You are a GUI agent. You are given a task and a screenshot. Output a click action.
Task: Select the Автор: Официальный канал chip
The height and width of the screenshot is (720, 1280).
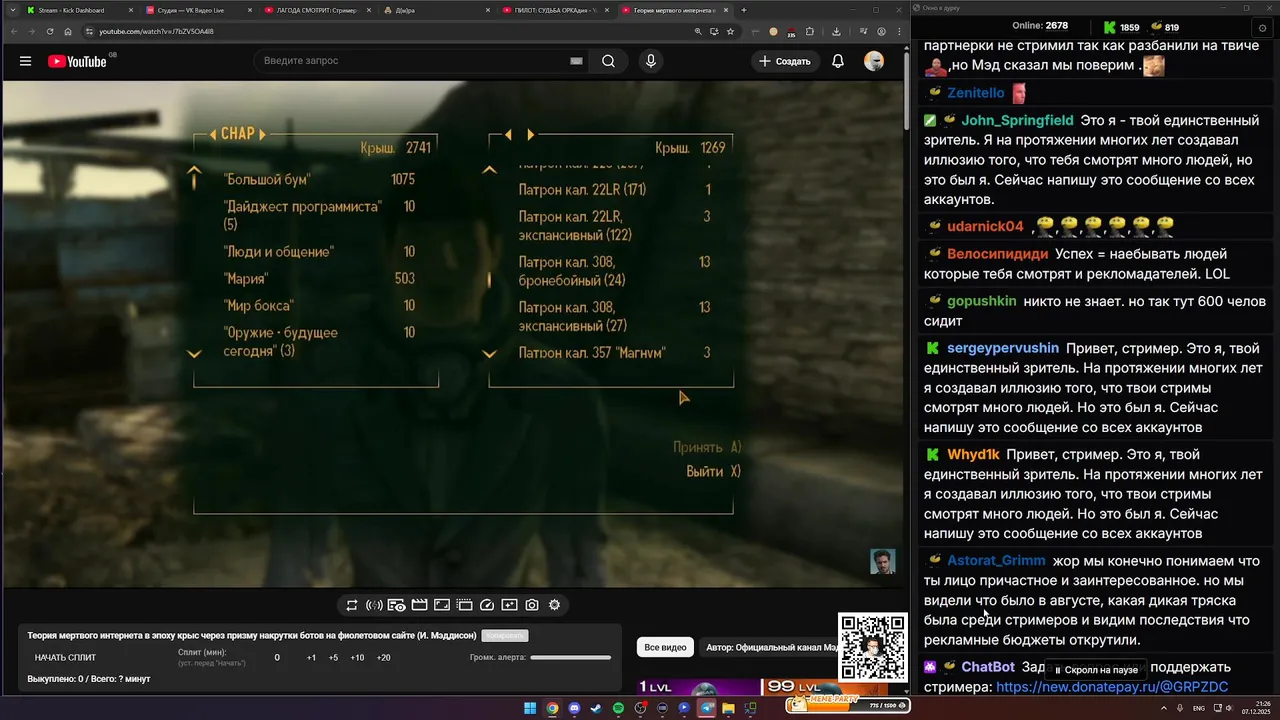[x=770, y=647]
